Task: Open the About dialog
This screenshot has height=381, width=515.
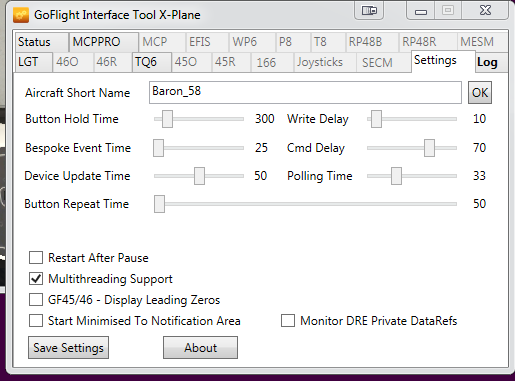Action: click(200, 348)
